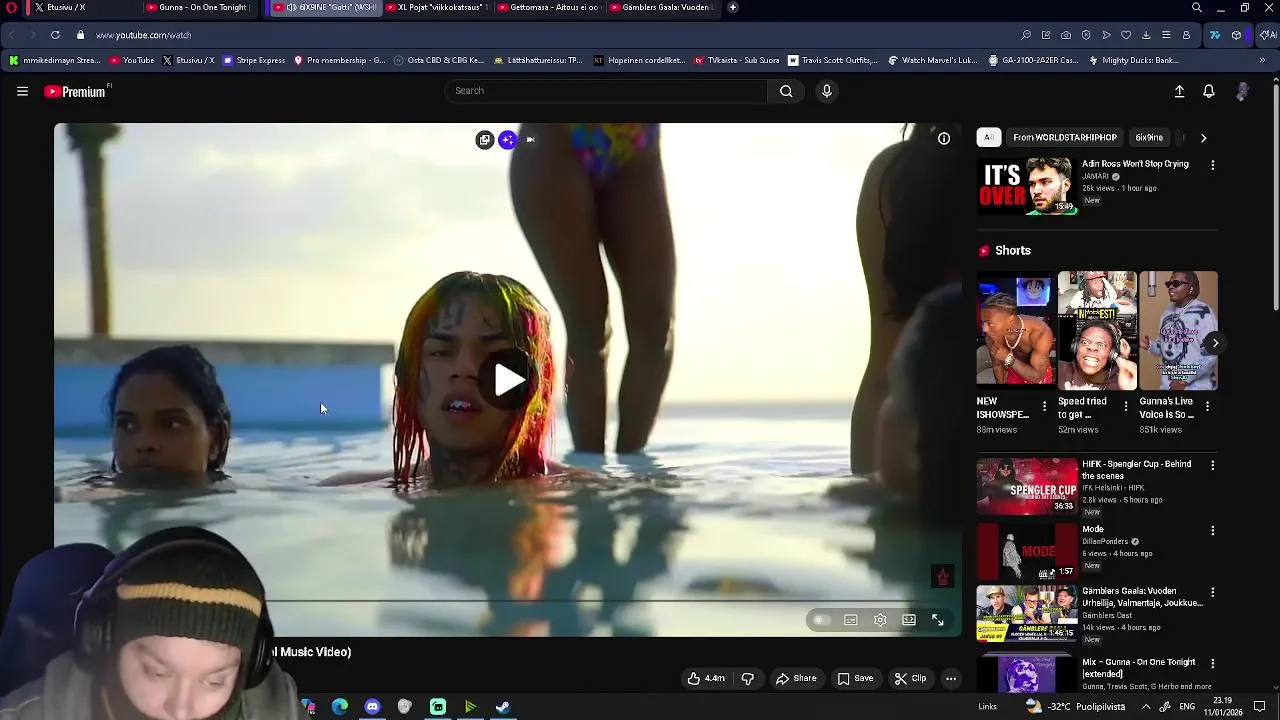This screenshot has width=1280, height=720.
Task: Open Opera ad blocker shield icon
Action: [1086, 35]
